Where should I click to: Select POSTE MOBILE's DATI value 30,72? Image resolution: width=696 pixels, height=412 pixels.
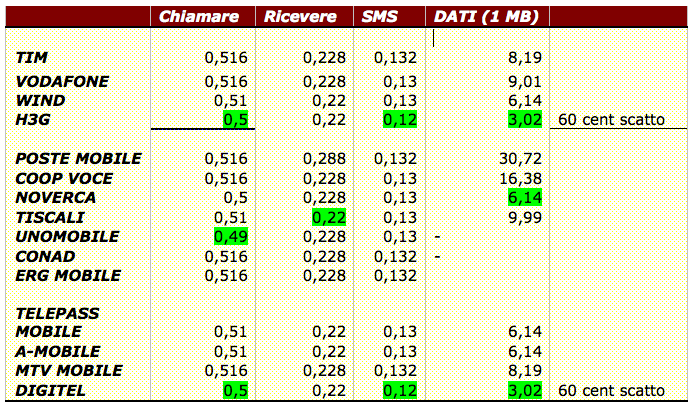[x=520, y=159]
